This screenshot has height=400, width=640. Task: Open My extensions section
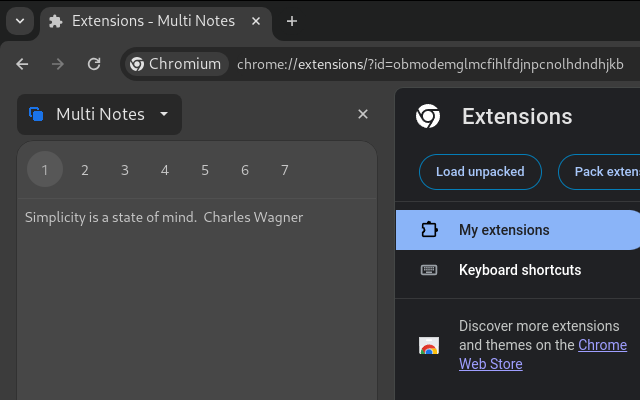(518, 230)
